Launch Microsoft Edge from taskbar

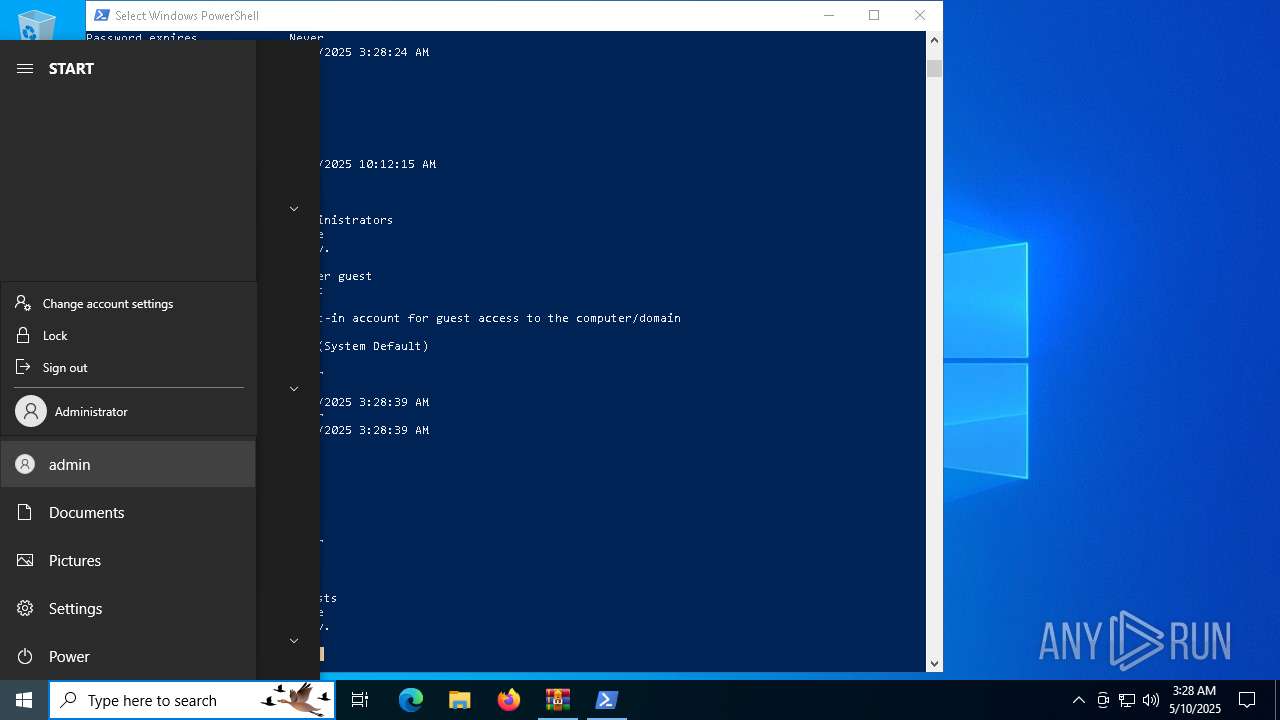(411, 700)
